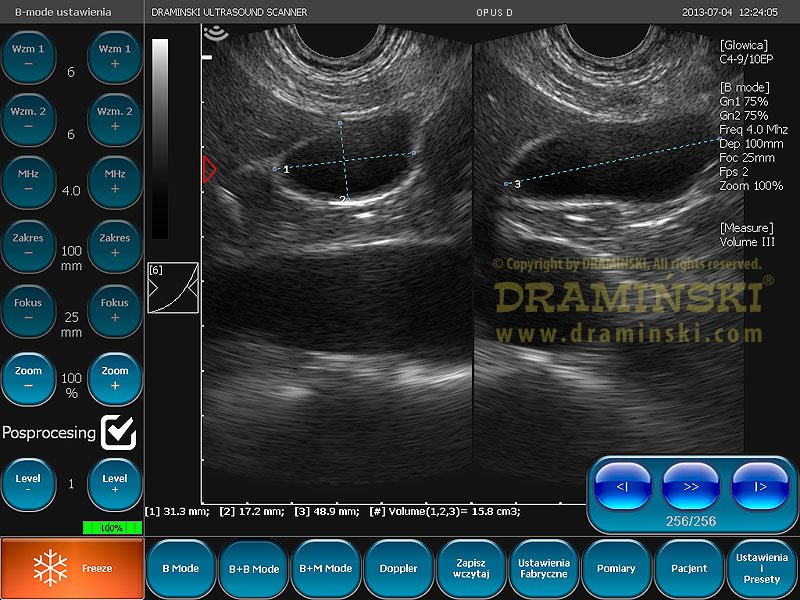
Task: Increase focus with Fokus plus button
Action: (115, 311)
